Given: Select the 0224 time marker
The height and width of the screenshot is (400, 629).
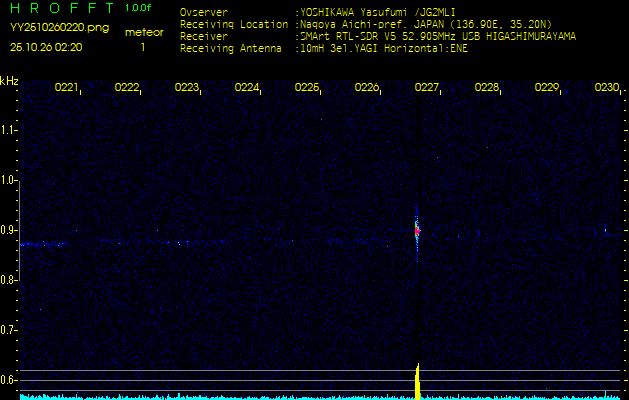Looking at the screenshot, I should click(247, 88).
